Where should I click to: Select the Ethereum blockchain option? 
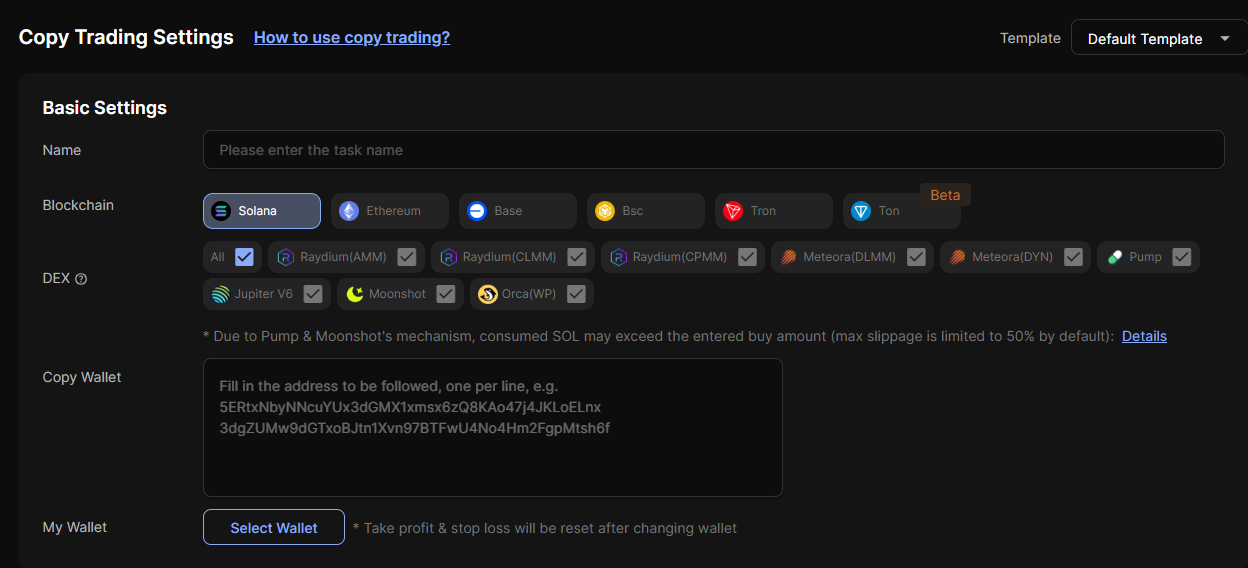[x=390, y=211]
